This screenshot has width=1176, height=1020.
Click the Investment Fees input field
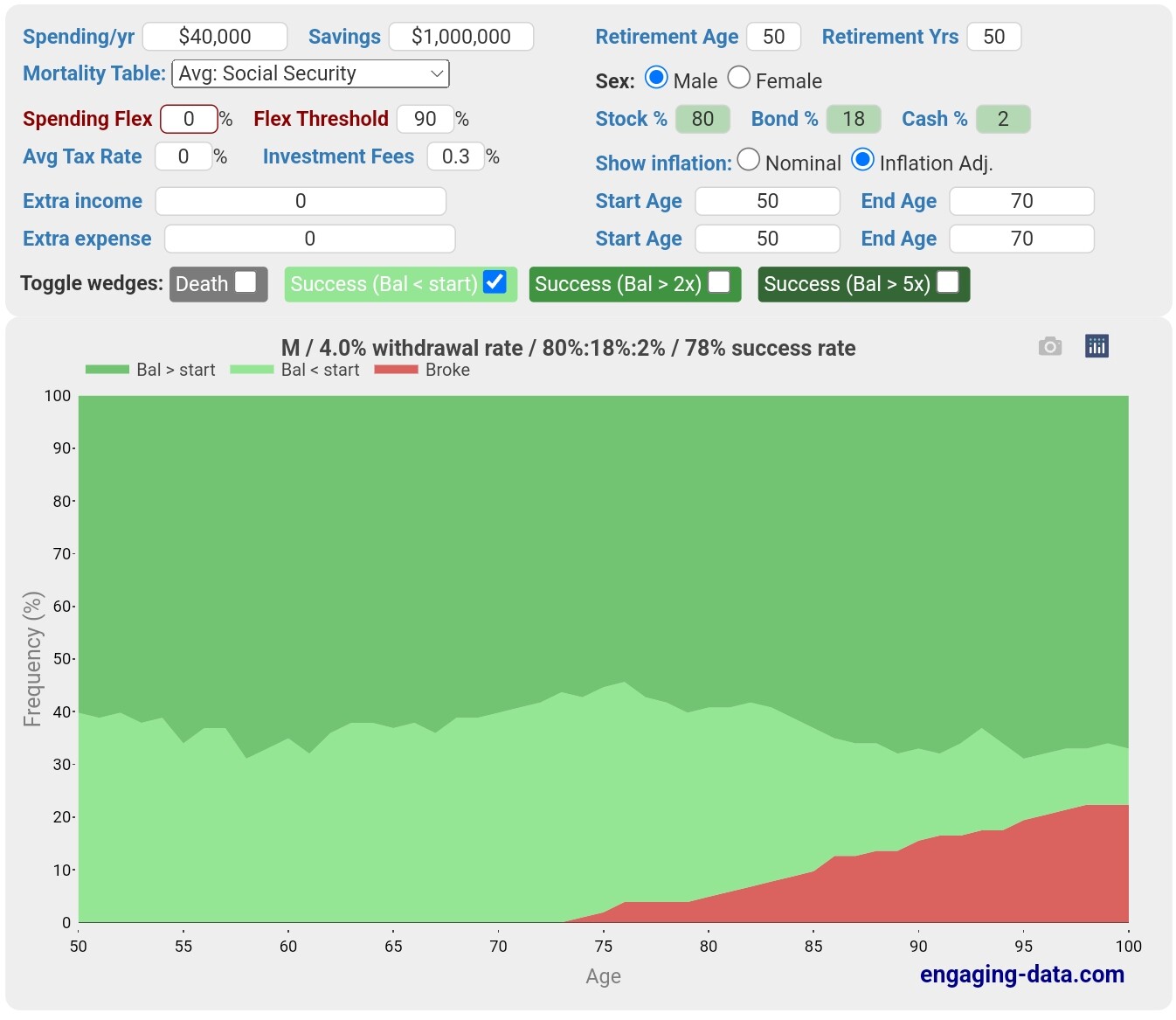[x=455, y=156]
